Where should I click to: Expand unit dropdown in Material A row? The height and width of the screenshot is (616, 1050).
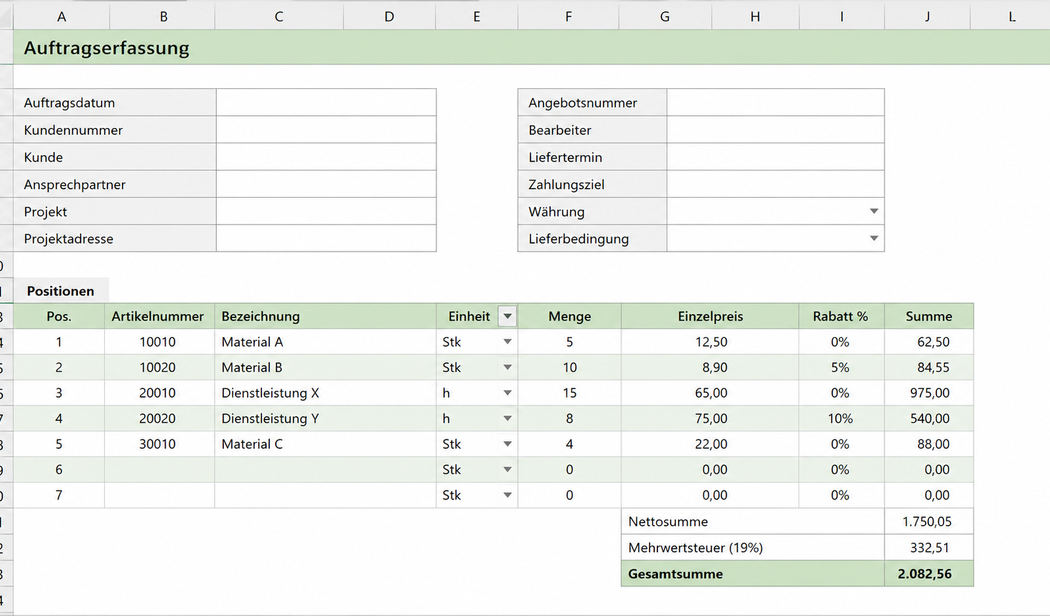pyautogui.click(x=508, y=342)
